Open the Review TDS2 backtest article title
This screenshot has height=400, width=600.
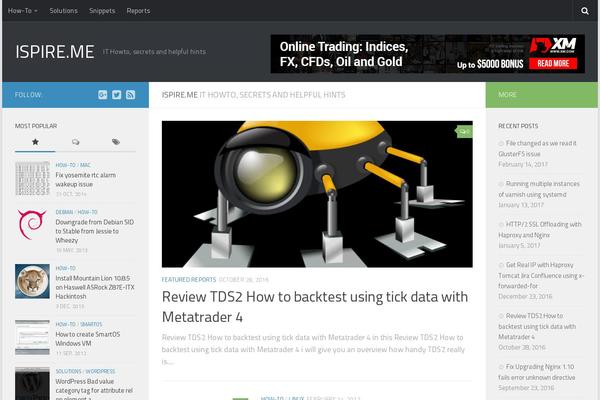click(315, 307)
